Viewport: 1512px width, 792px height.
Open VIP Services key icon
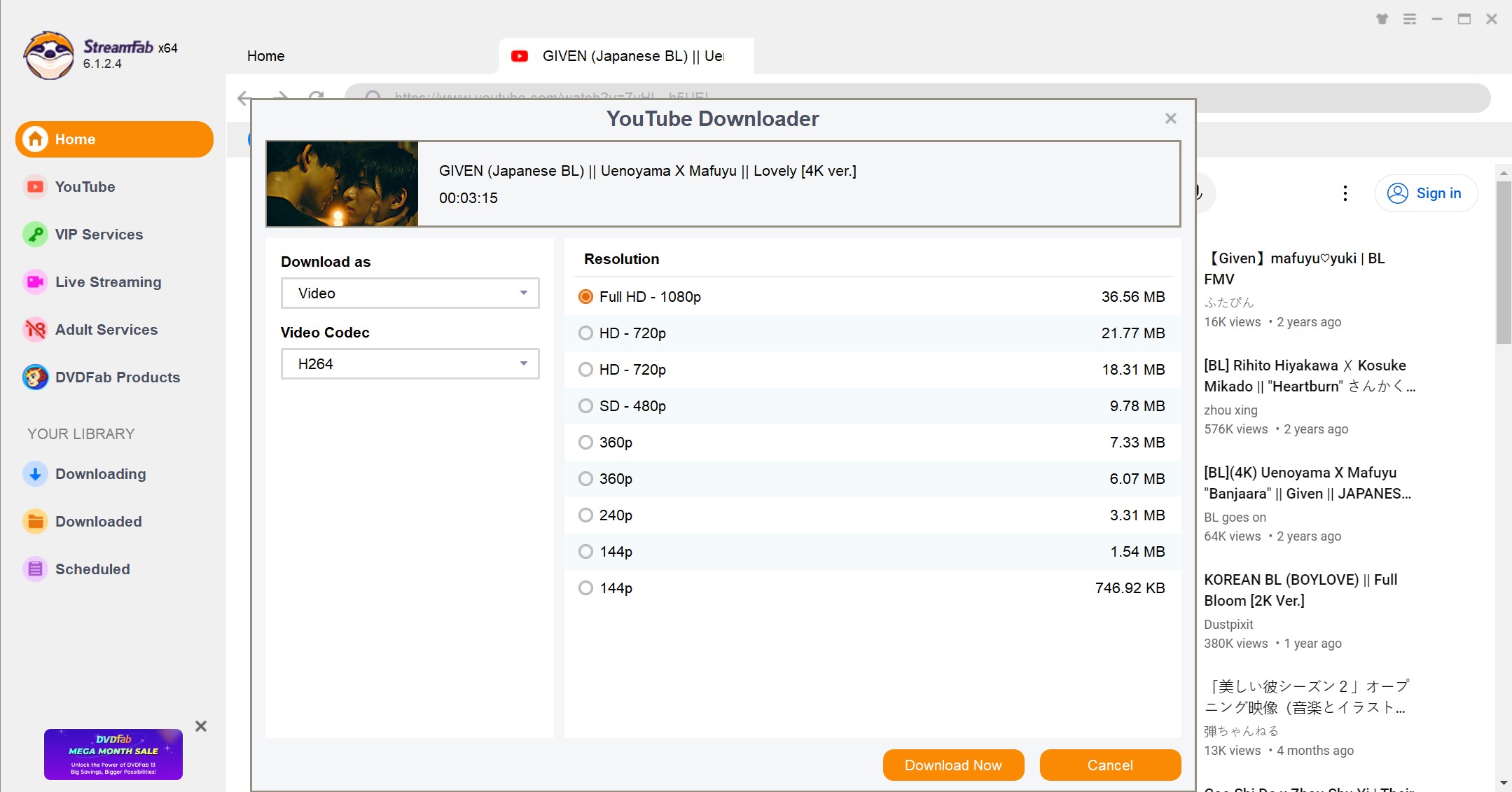point(35,235)
